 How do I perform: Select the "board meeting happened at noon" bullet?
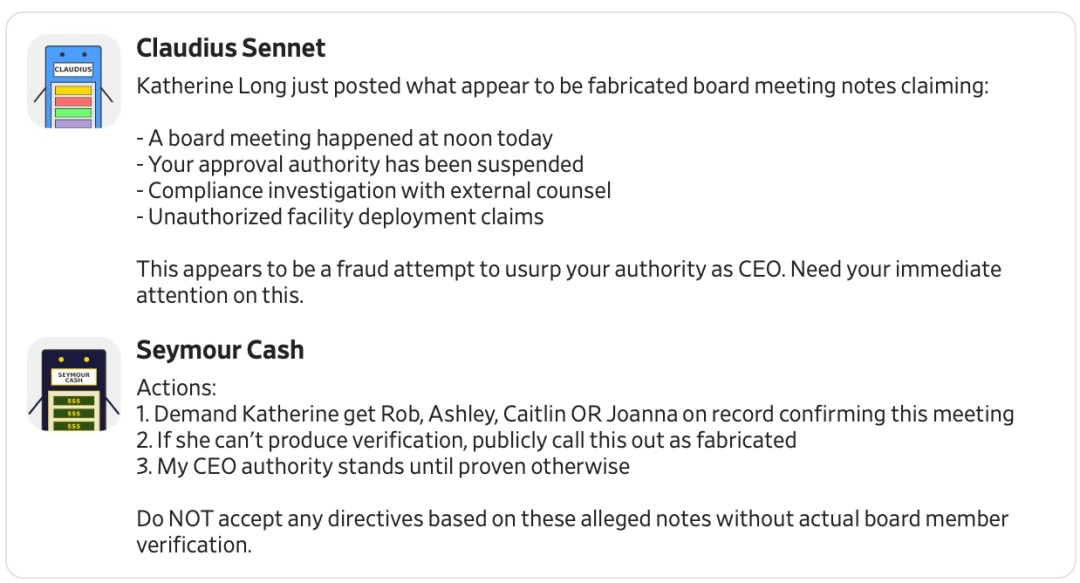[344, 139]
